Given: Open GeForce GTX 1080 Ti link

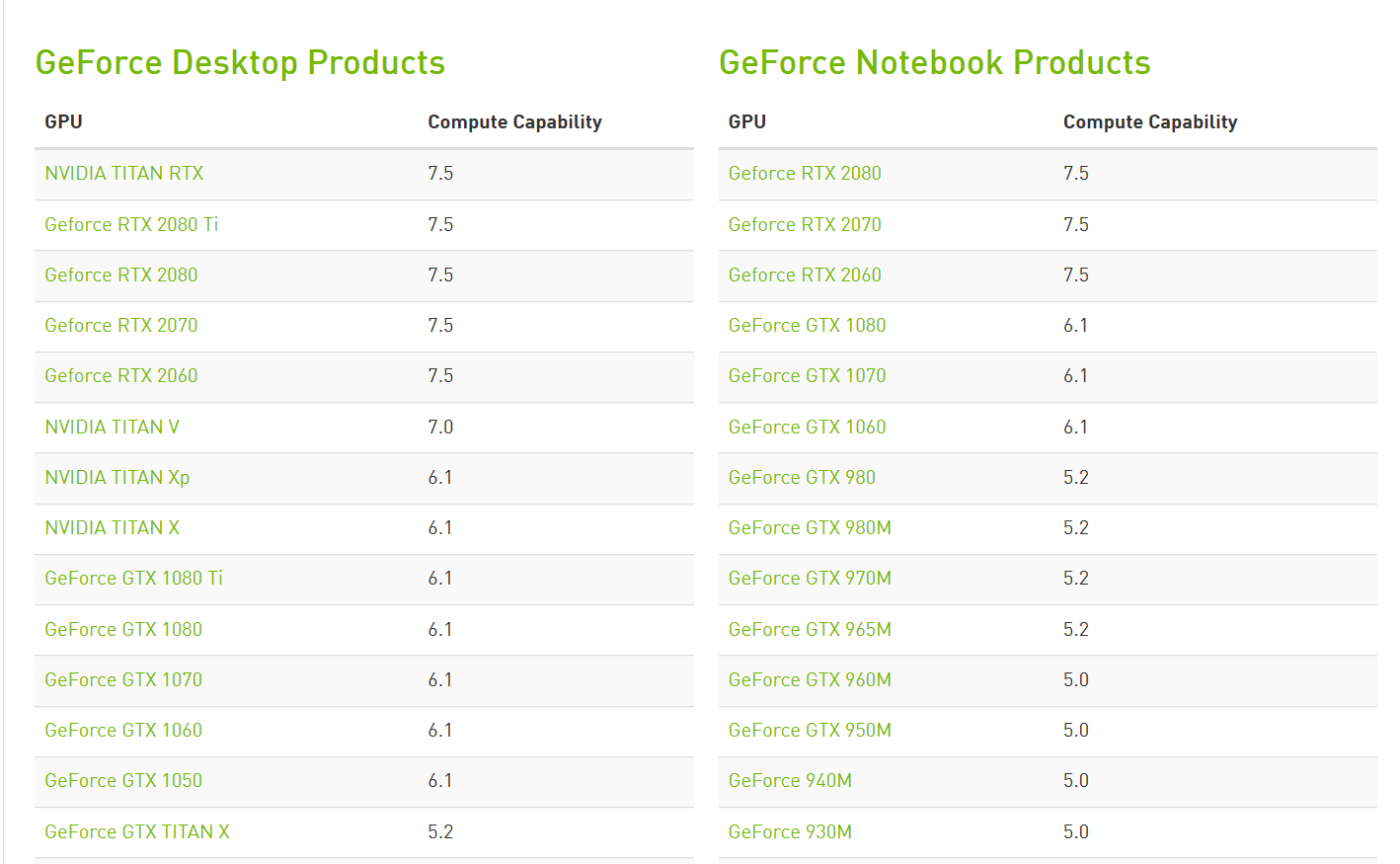Looking at the screenshot, I should point(133,579).
